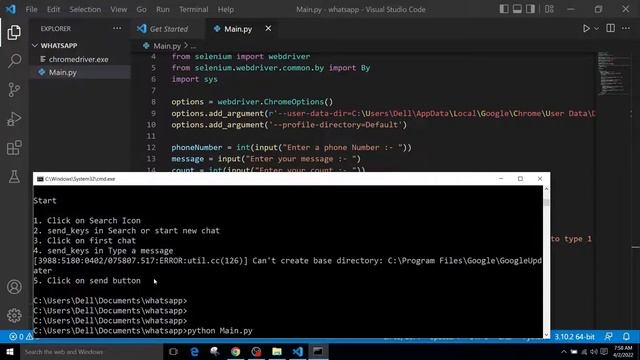Click Main.py breadcrumb item
640x360 pixels.
(x=167, y=46)
